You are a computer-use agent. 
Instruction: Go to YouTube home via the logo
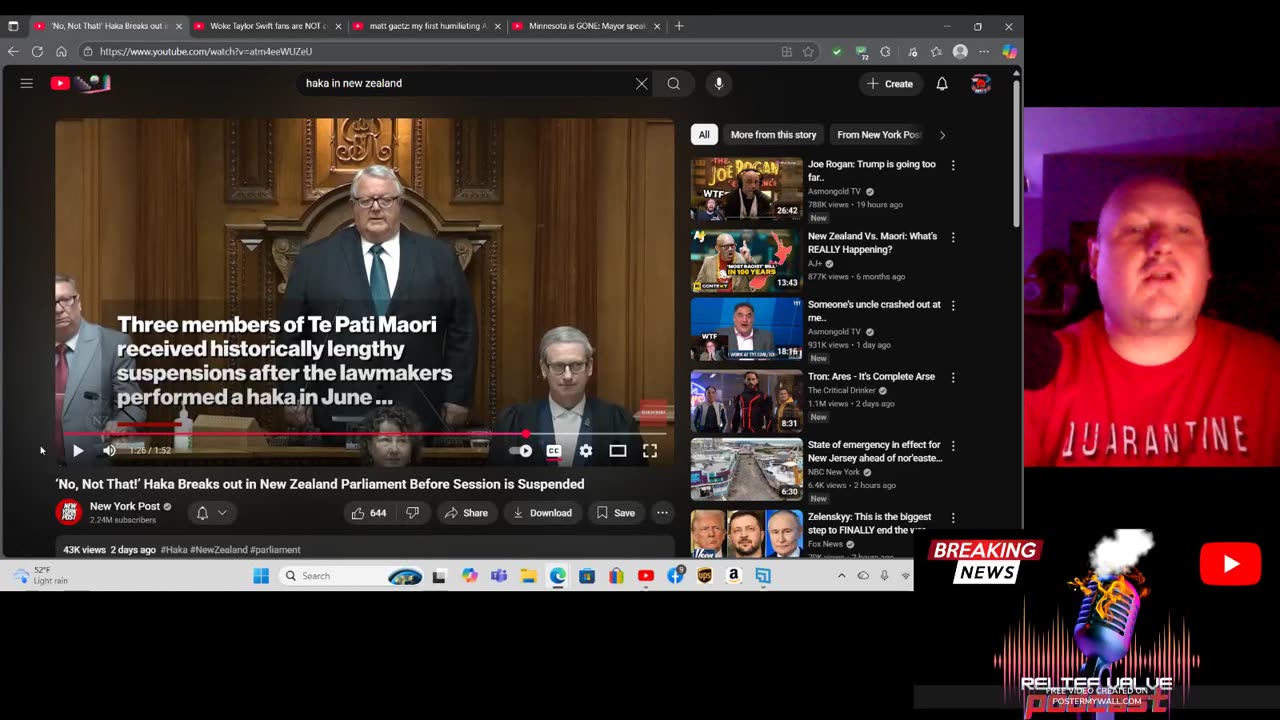[x=80, y=84]
